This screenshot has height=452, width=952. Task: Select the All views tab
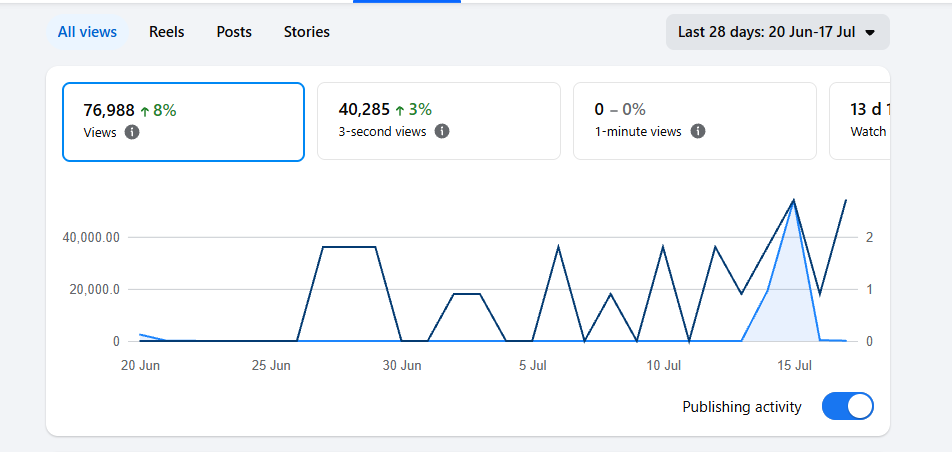pyautogui.click(x=87, y=32)
